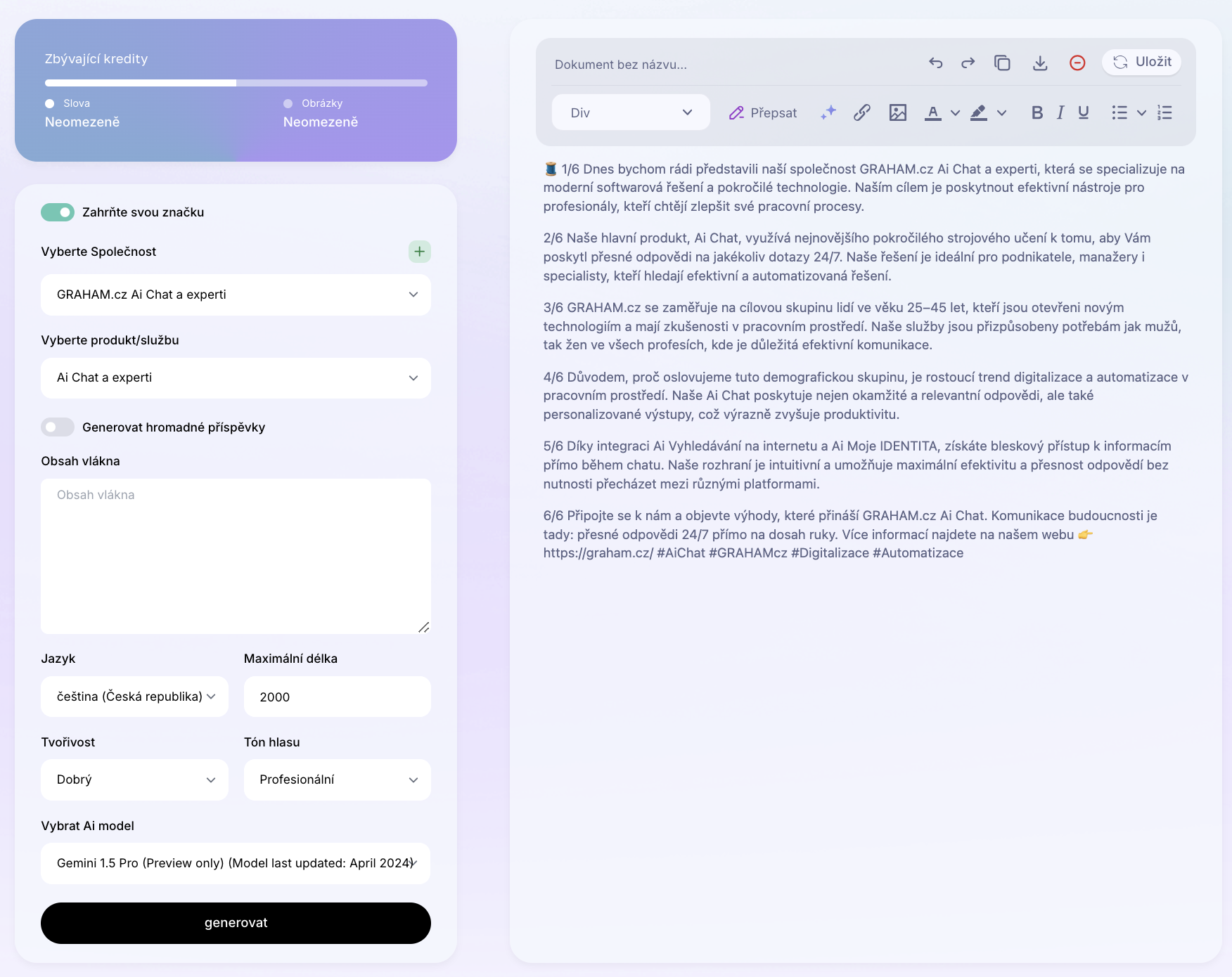Click the Obrázky Neomezeně credits label
The height and width of the screenshot is (977, 1232).
[321, 113]
